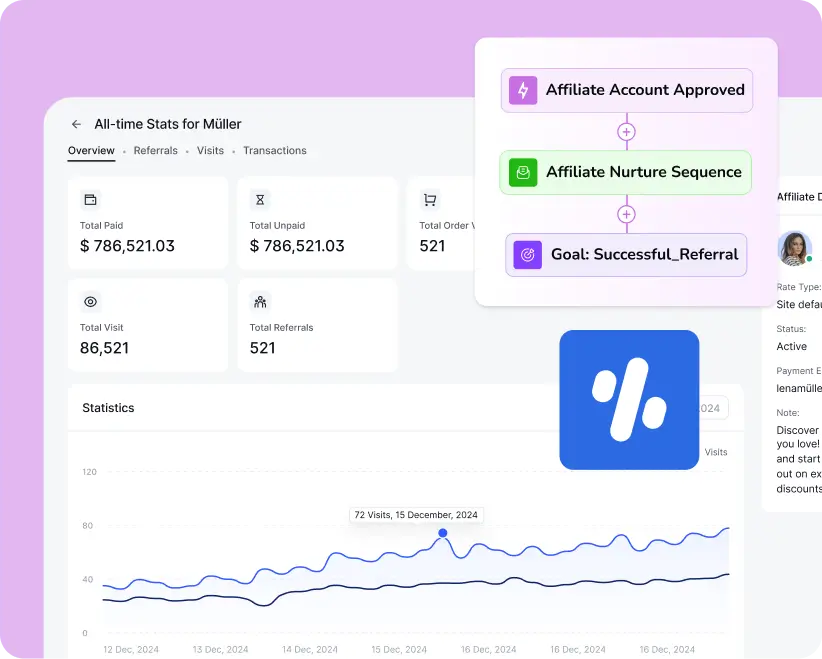
Task: Click the Visits legend label on the chart
Action: click(x=716, y=452)
